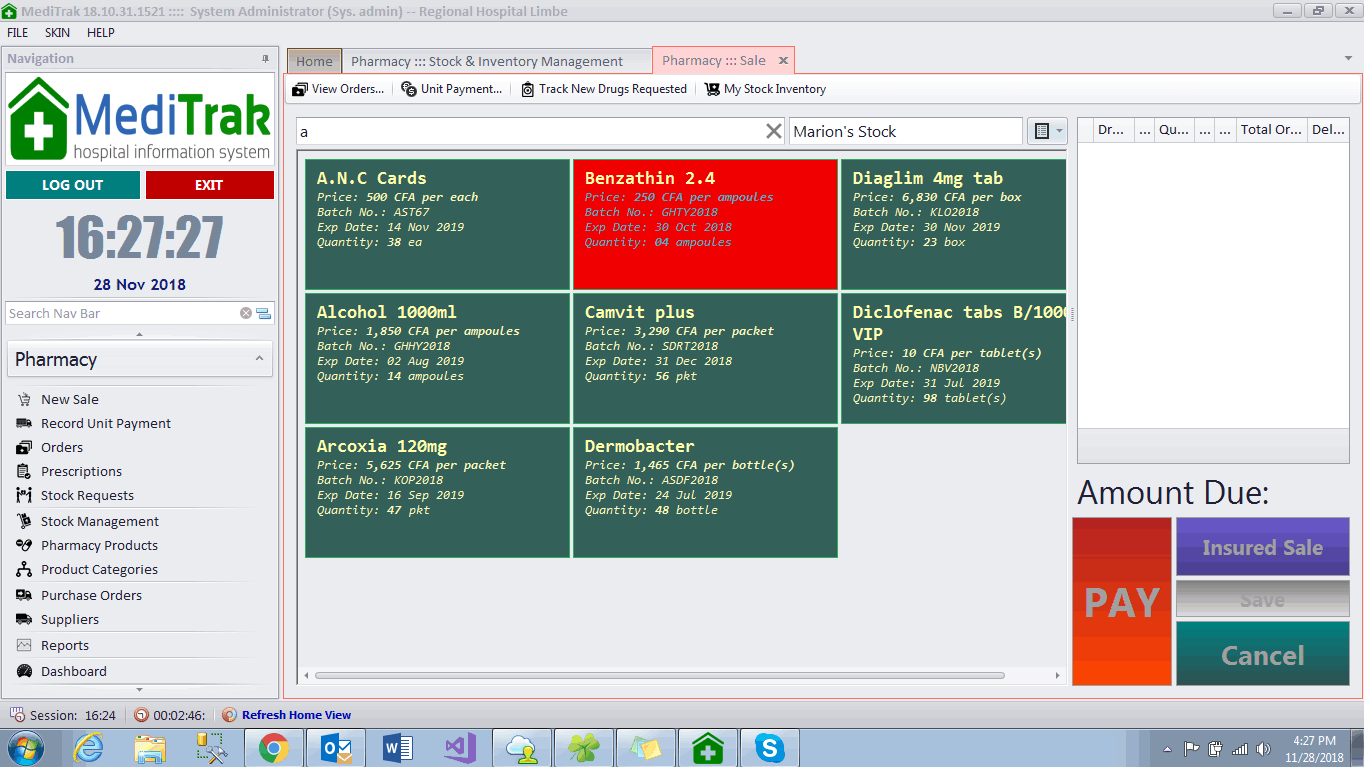
Task: Select the Benzathin 2.4 product tile
Action: pyautogui.click(x=705, y=225)
